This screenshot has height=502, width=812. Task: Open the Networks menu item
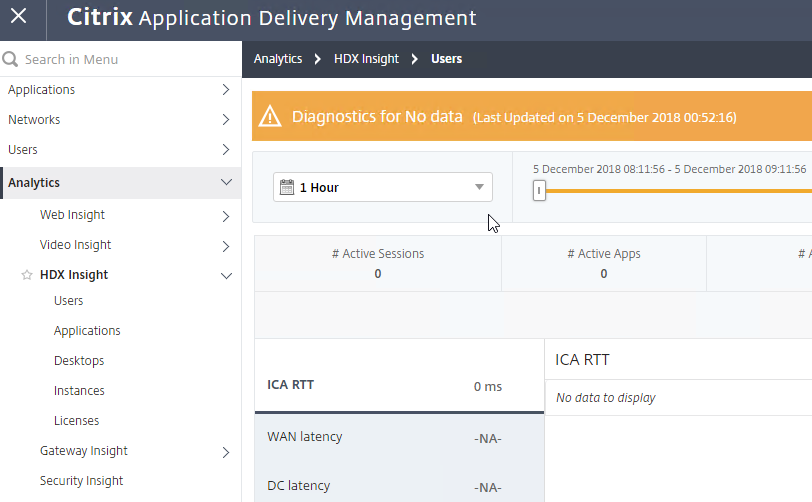point(34,120)
